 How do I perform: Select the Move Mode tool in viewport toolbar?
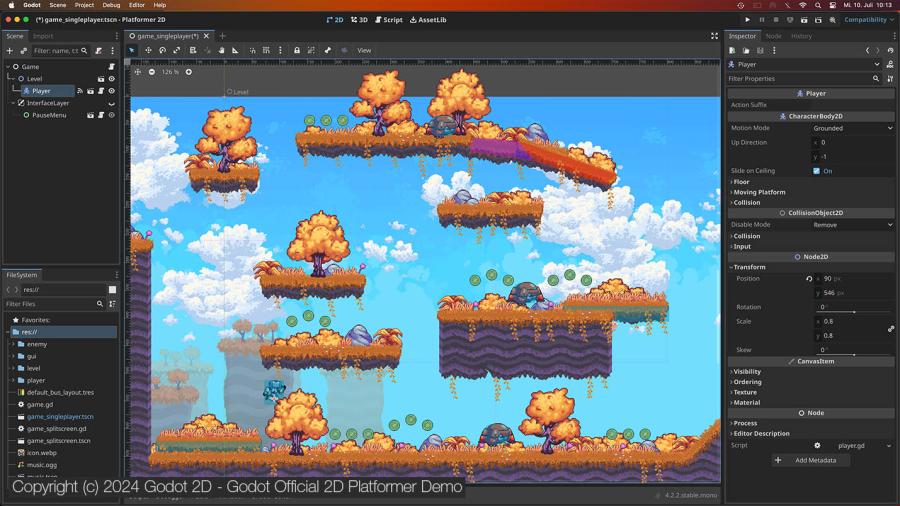click(148, 50)
